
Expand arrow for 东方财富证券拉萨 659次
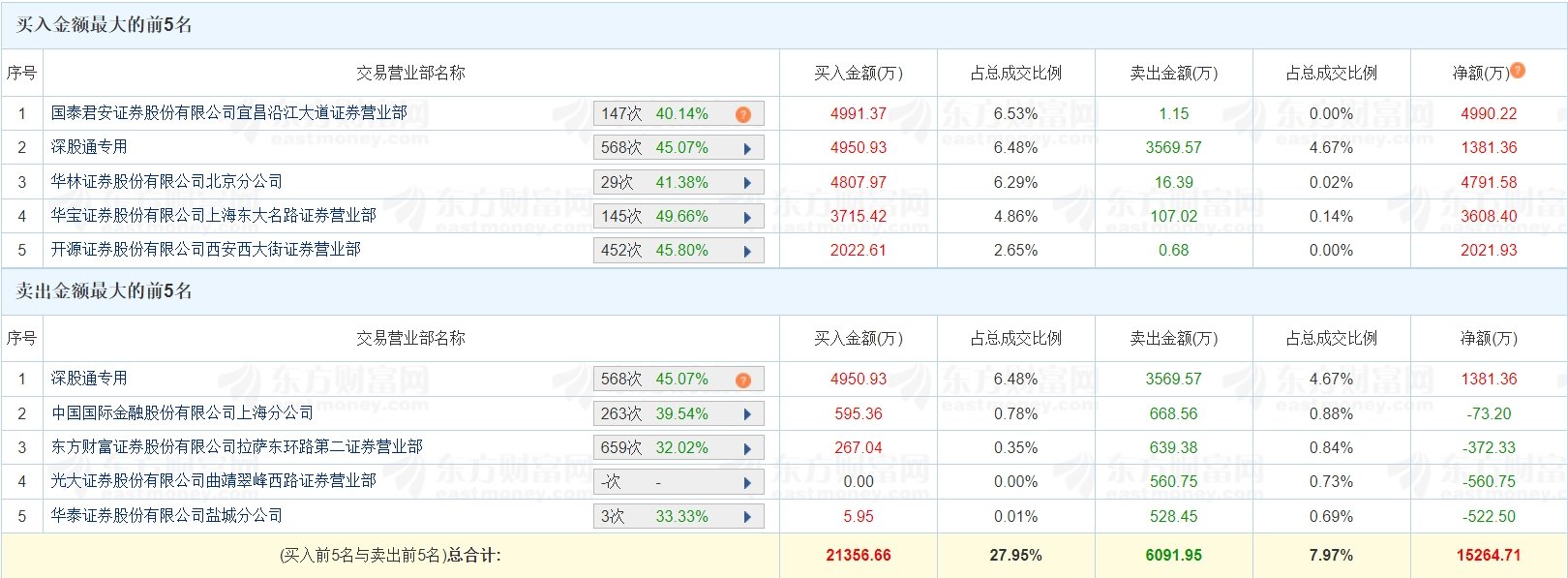pos(747,448)
